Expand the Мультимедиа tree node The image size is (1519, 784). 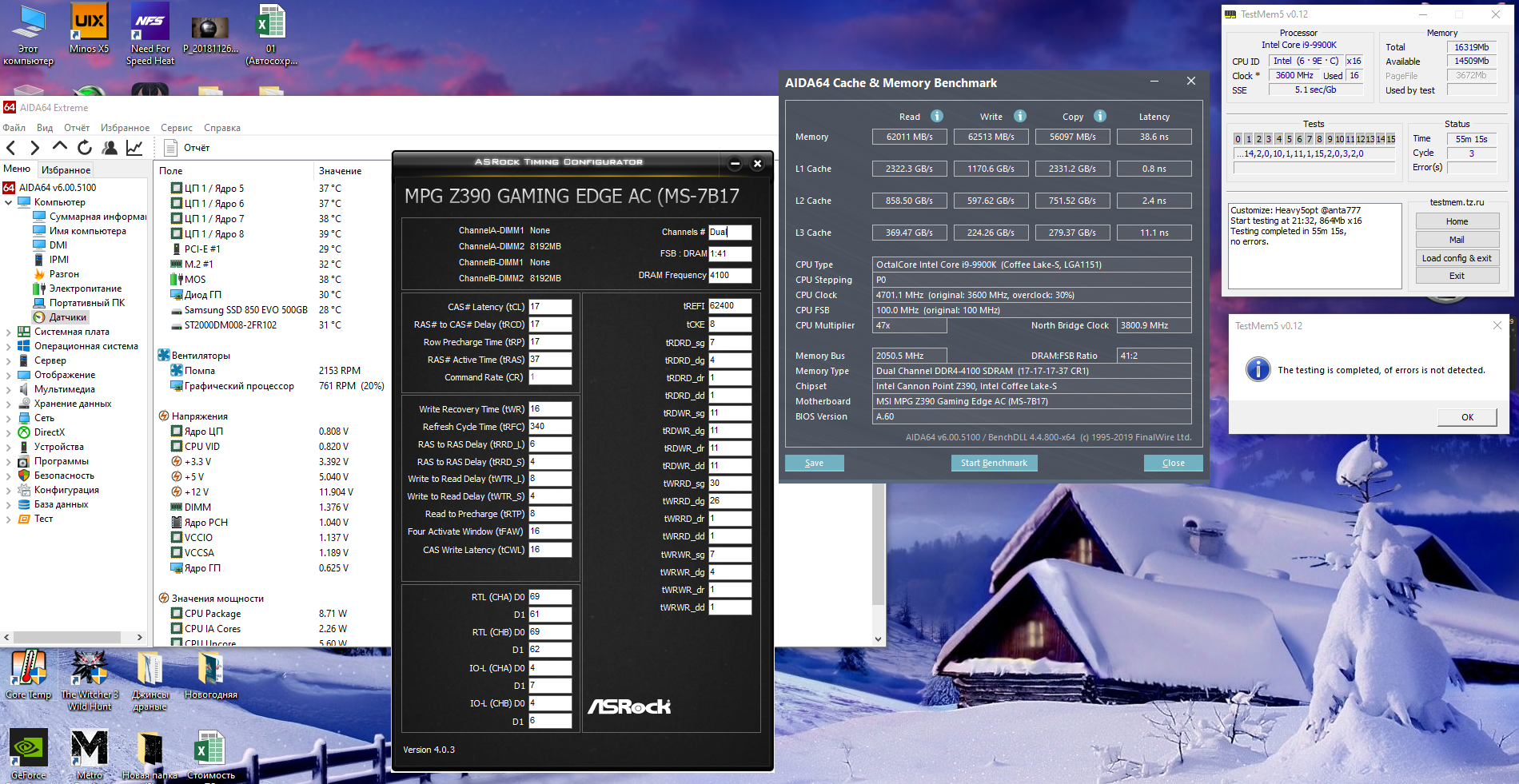tap(9, 389)
